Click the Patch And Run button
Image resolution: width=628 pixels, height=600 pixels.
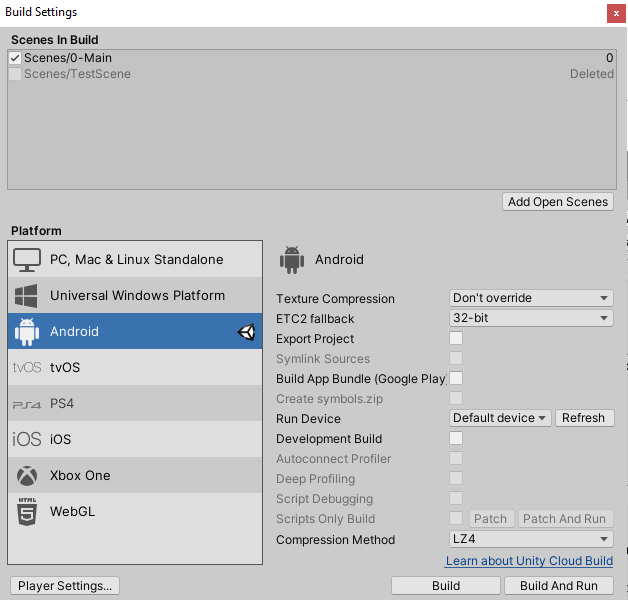tap(565, 519)
